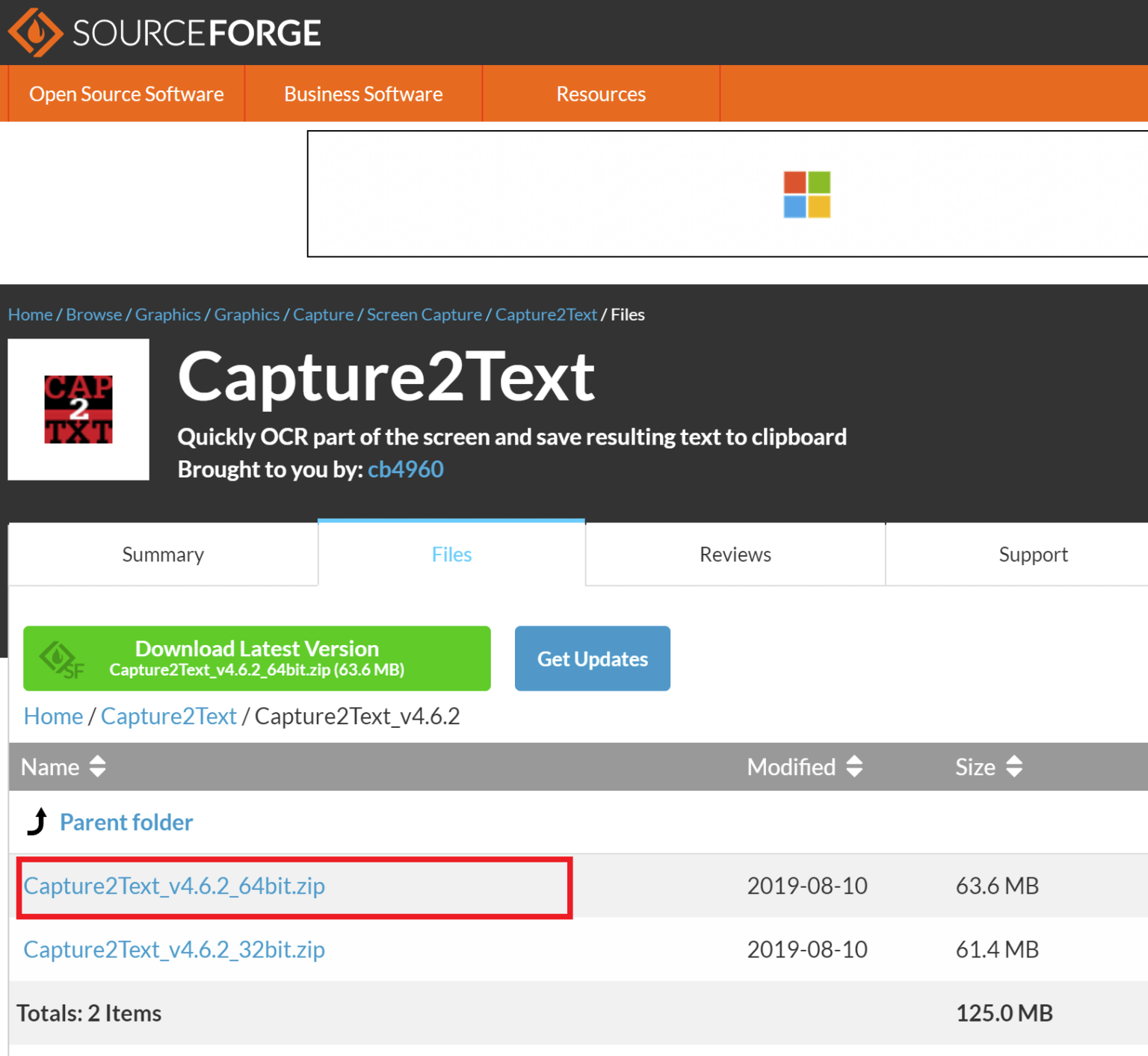Open the Parent folder link
The image size is (1148, 1056).
click(x=126, y=822)
